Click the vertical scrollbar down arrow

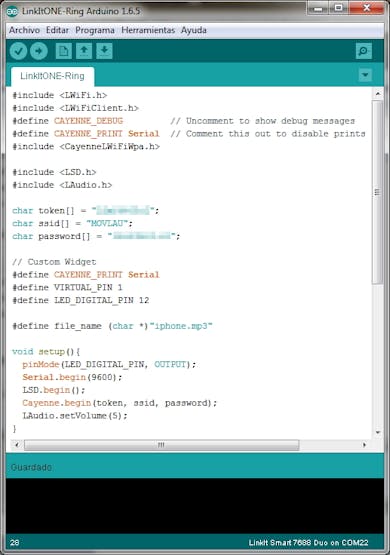[x=378, y=433]
